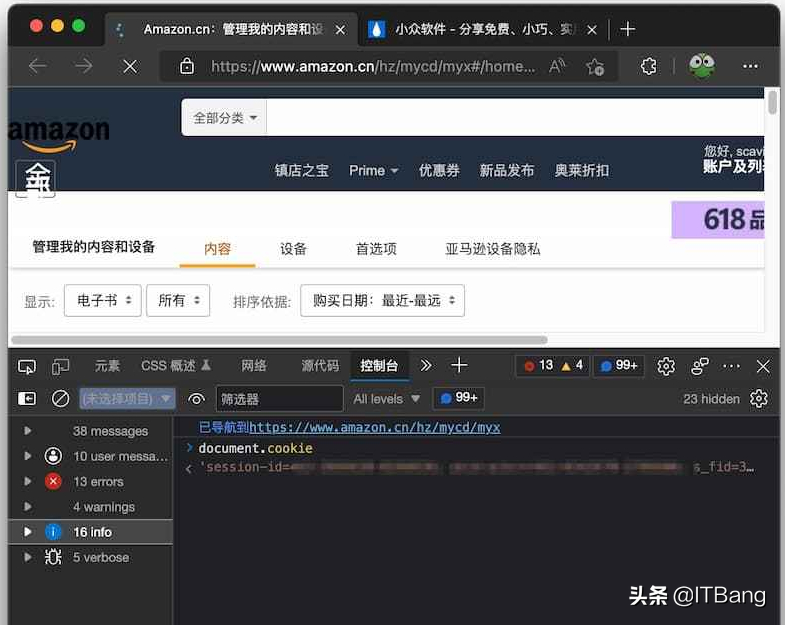Close the Amazon.cn tab
785x625 pixels.
[340, 30]
